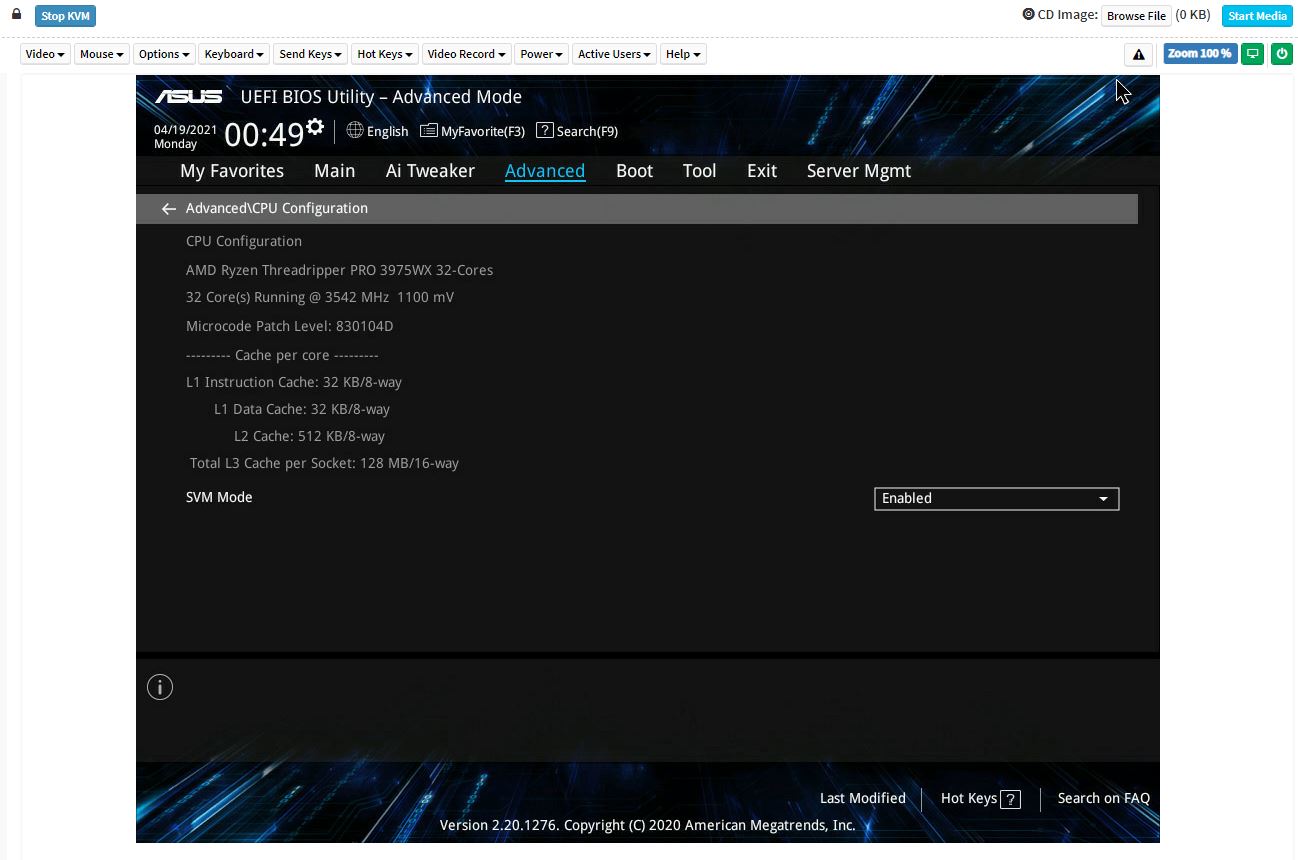Viewport: 1298px width, 860px height.
Task: Switch to the Tool tab
Action: pos(700,171)
